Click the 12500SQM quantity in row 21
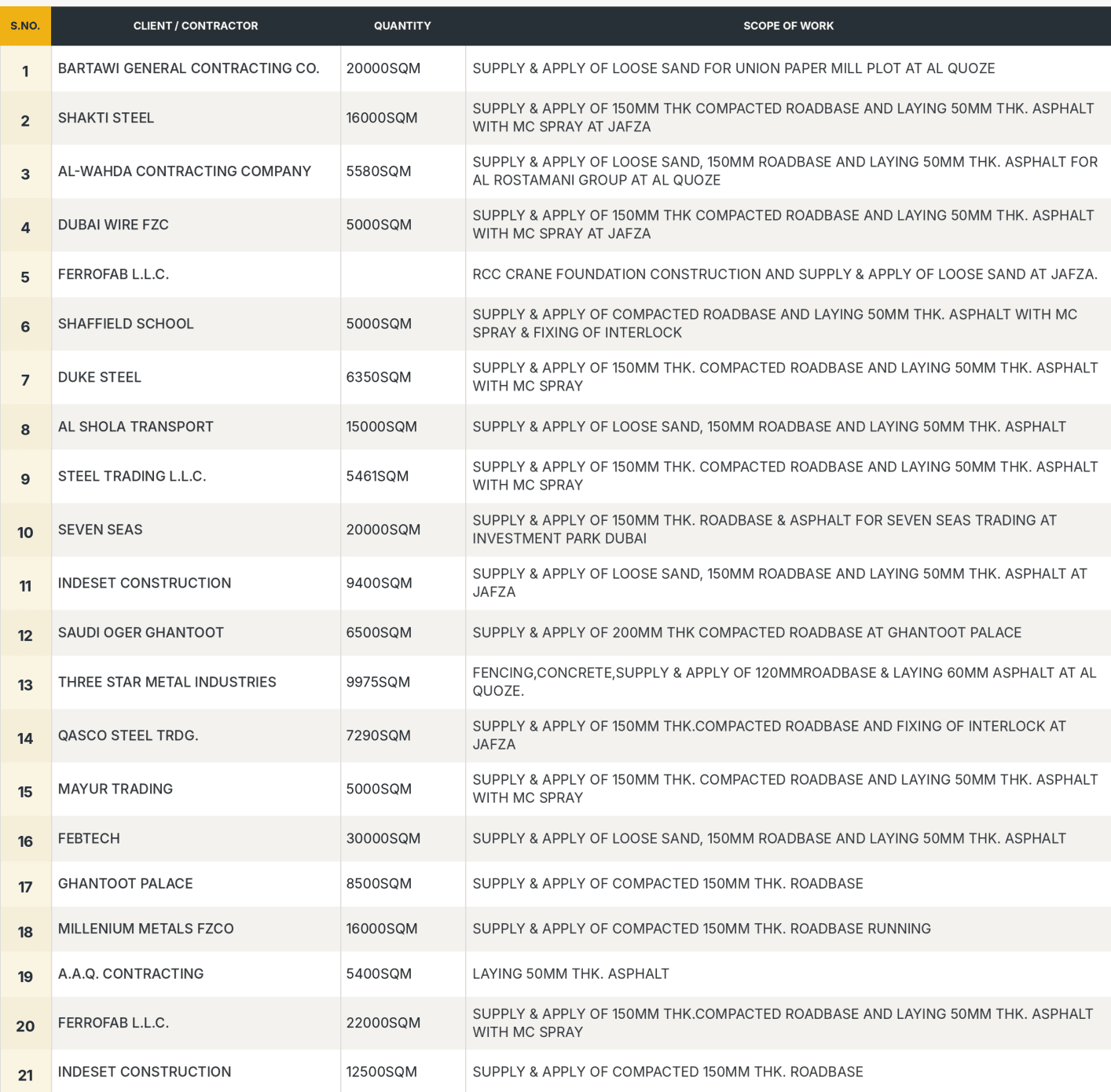This screenshot has height=1092, width=1111. (382, 1072)
